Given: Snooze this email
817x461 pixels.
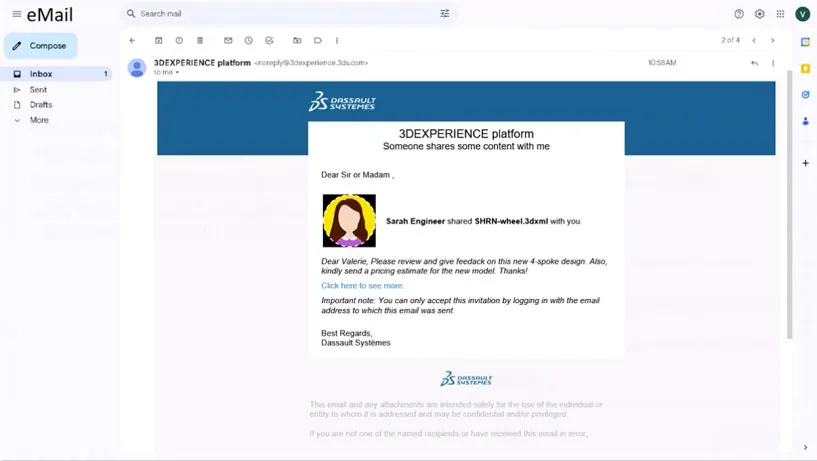Looking at the screenshot, I should point(249,40).
